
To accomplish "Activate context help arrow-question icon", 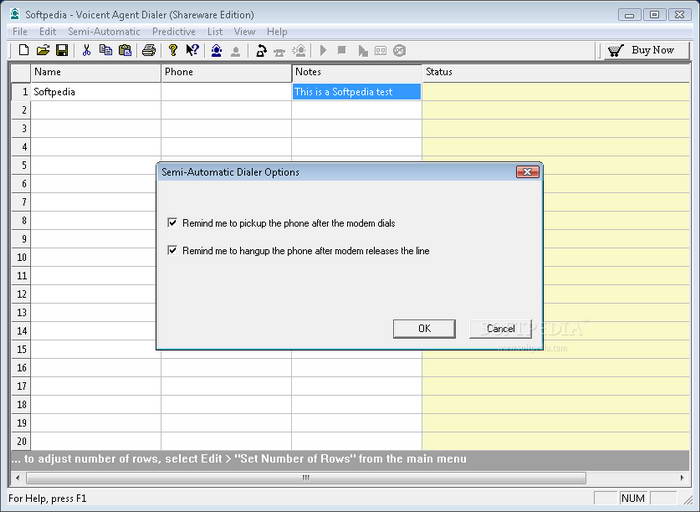I will [192, 50].
